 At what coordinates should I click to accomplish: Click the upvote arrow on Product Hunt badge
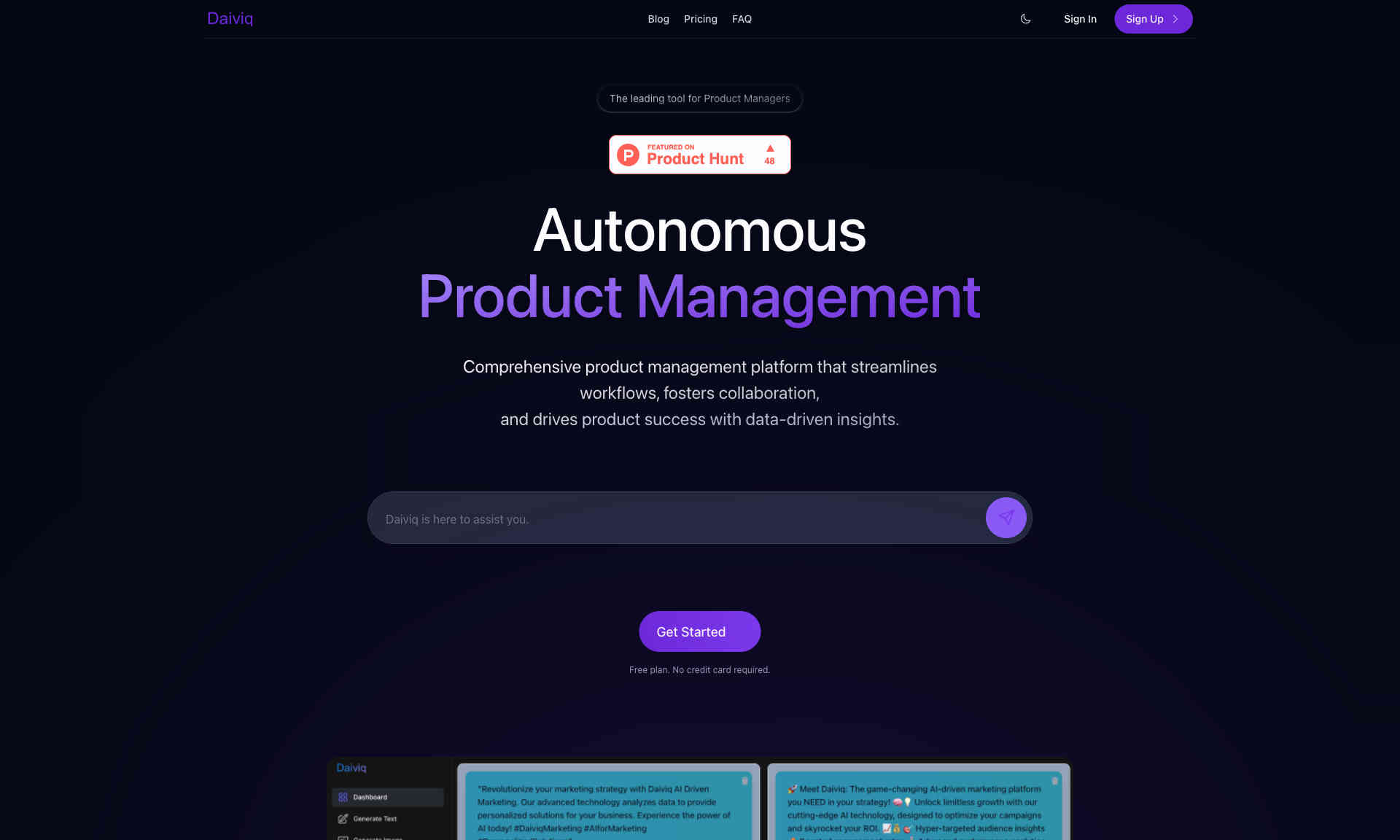click(x=770, y=148)
